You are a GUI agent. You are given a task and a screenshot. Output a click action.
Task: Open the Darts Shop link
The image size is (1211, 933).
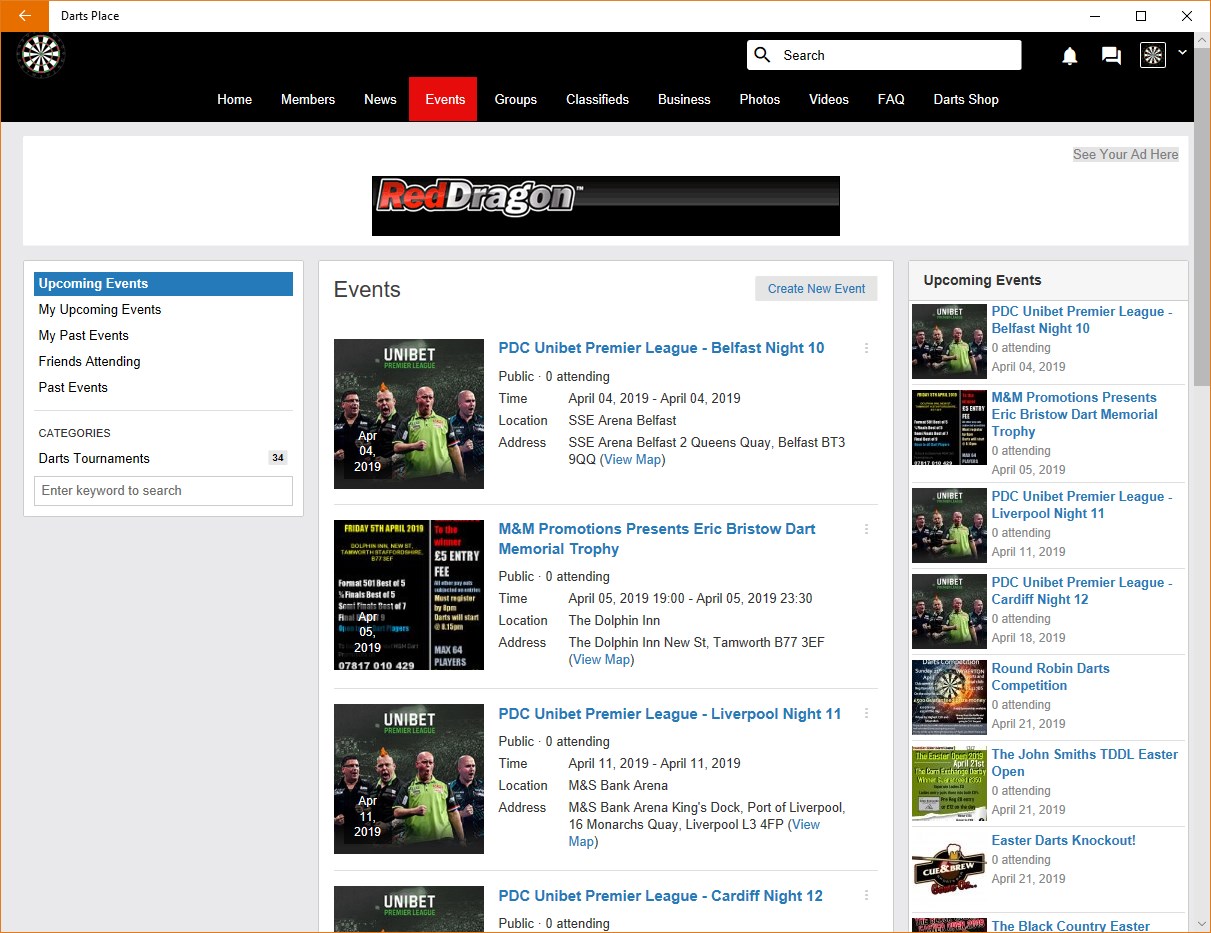click(x=966, y=99)
